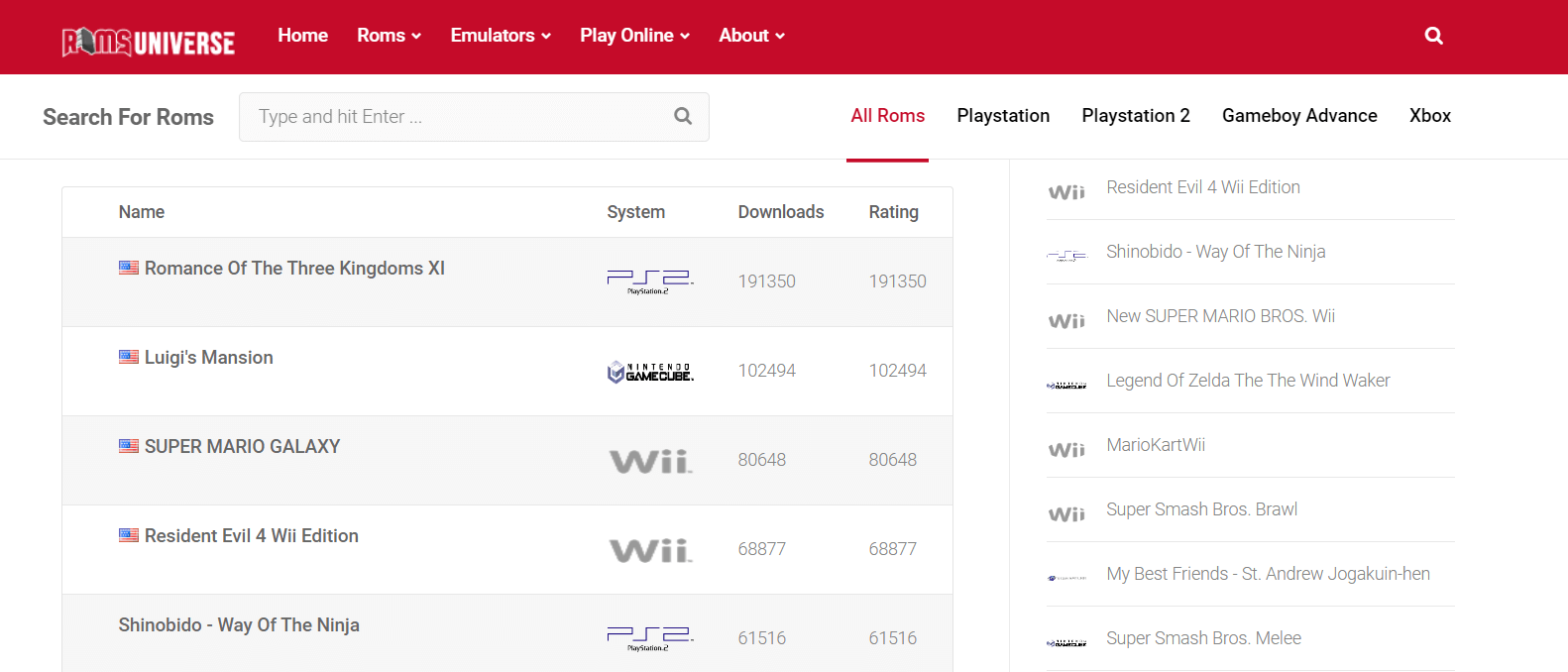The height and width of the screenshot is (672, 1568).
Task: Click the RomsUniverse logo
Action: point(149,42)
